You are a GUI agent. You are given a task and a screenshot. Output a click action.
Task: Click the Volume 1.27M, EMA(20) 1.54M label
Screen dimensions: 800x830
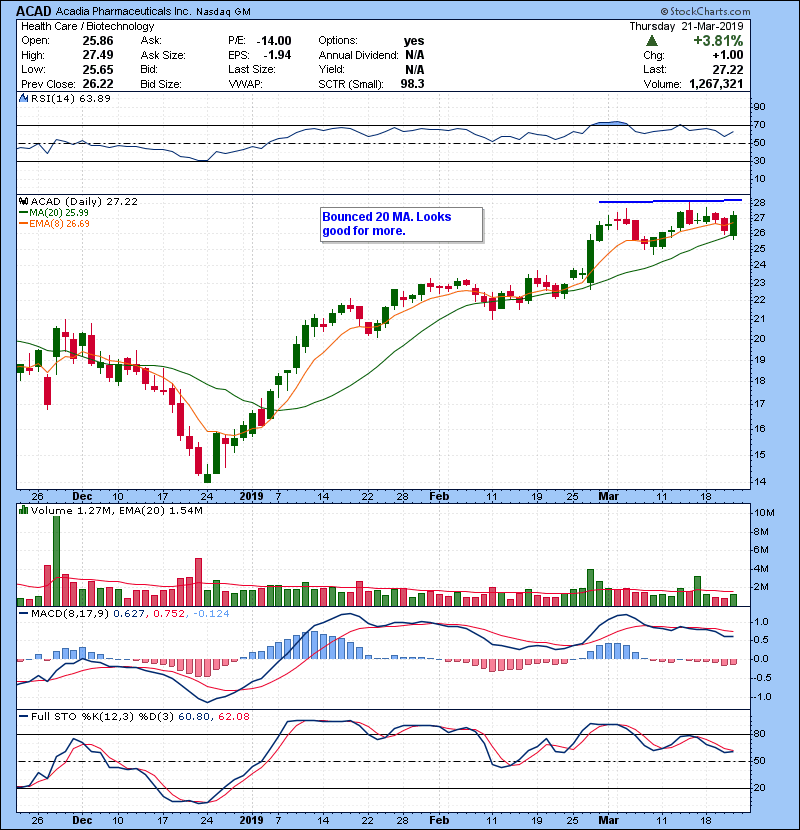click(x=116, y=511)
